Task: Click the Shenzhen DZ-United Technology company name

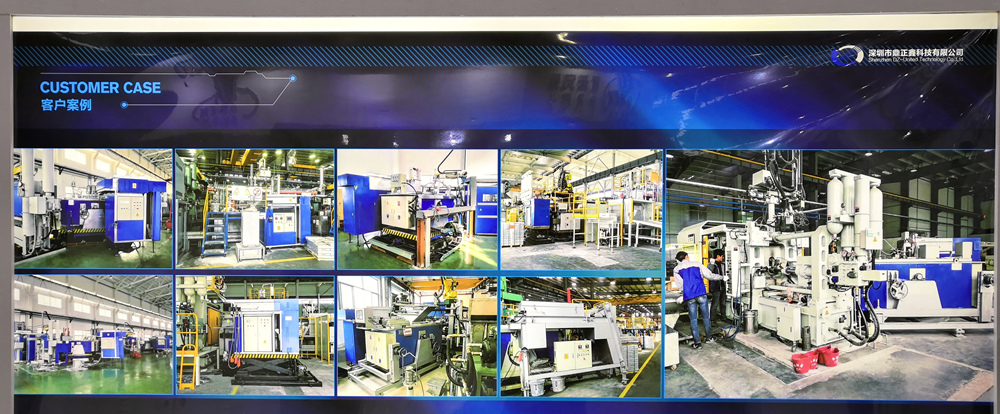Action: coord(915,55)
